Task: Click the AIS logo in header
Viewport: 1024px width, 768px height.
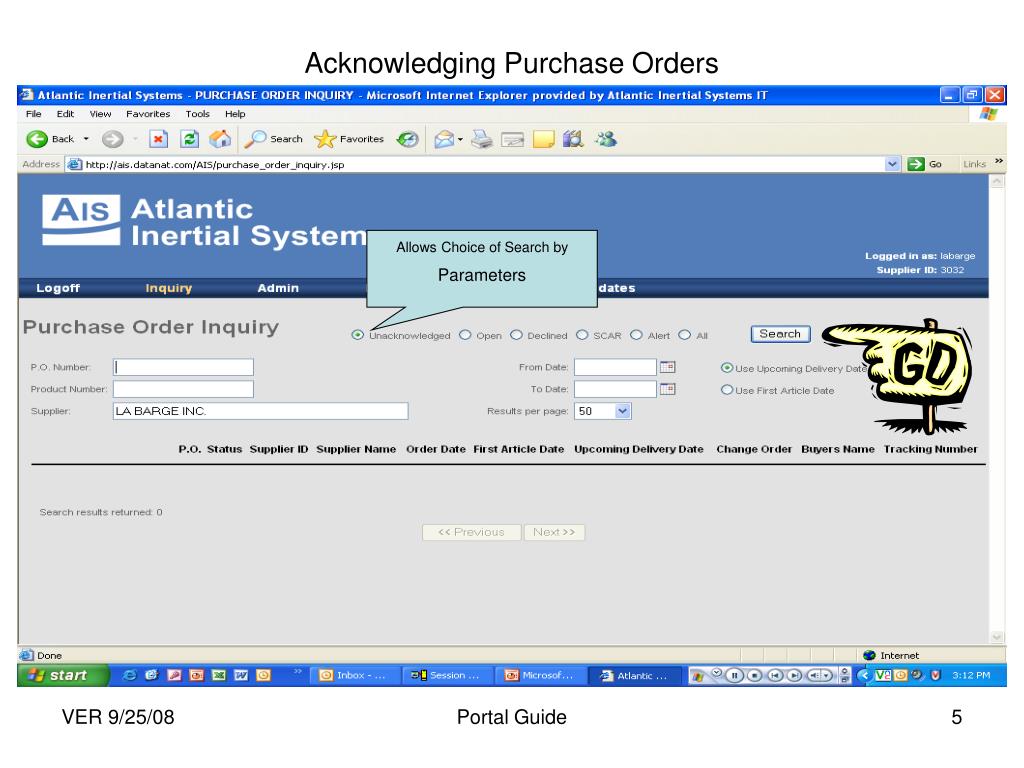Action: click(81, 219)
